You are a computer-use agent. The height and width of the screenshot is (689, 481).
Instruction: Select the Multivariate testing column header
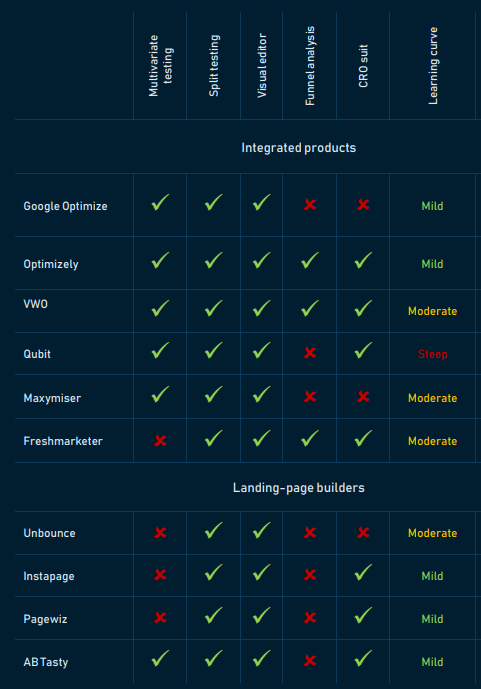pyautogui.click(x=161, y=66)
